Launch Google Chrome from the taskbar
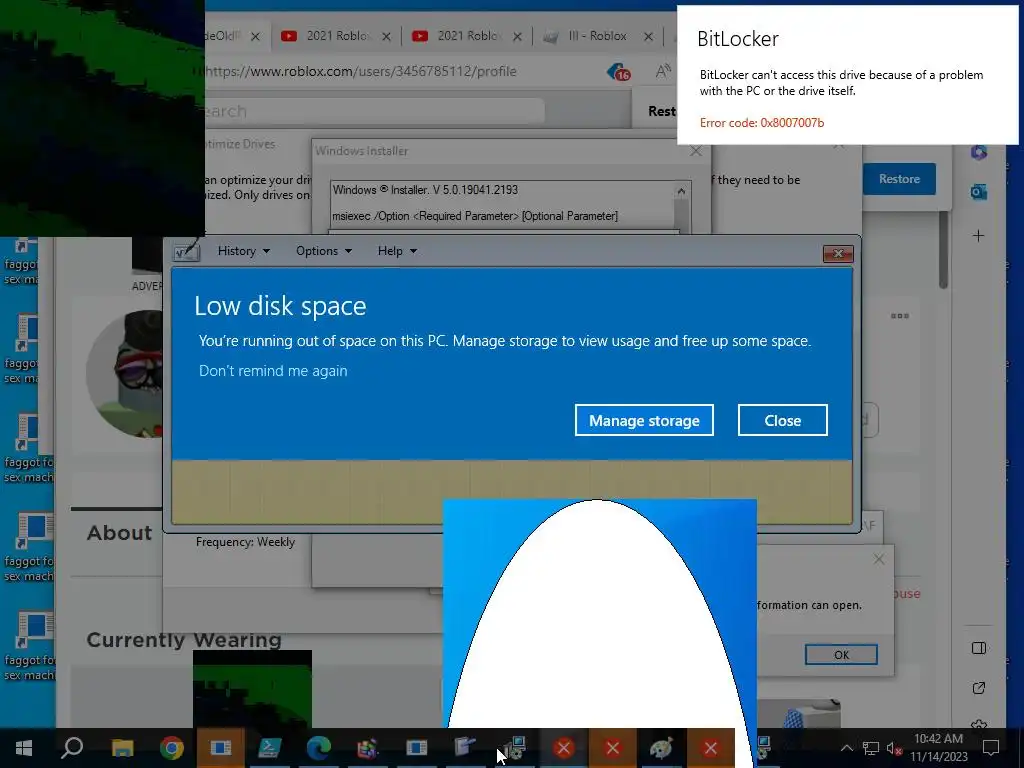 pyautogui.click(x=172, y=748)
